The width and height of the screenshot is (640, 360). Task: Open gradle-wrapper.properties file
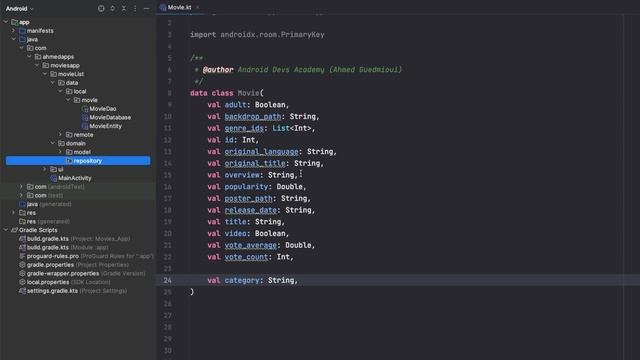(x=86, y=273)
